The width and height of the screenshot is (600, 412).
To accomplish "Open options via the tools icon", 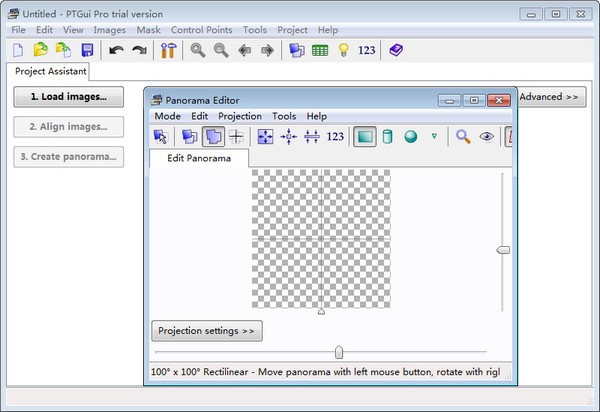I will tap(168, 50).
